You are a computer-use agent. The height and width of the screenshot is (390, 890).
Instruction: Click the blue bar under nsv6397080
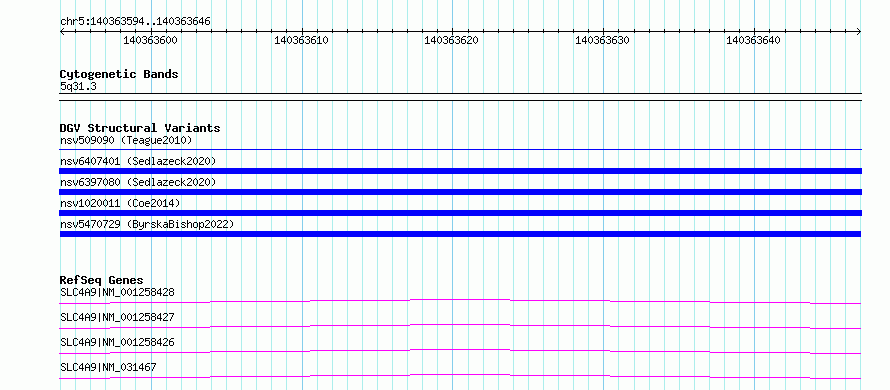(x=460, y=192)
